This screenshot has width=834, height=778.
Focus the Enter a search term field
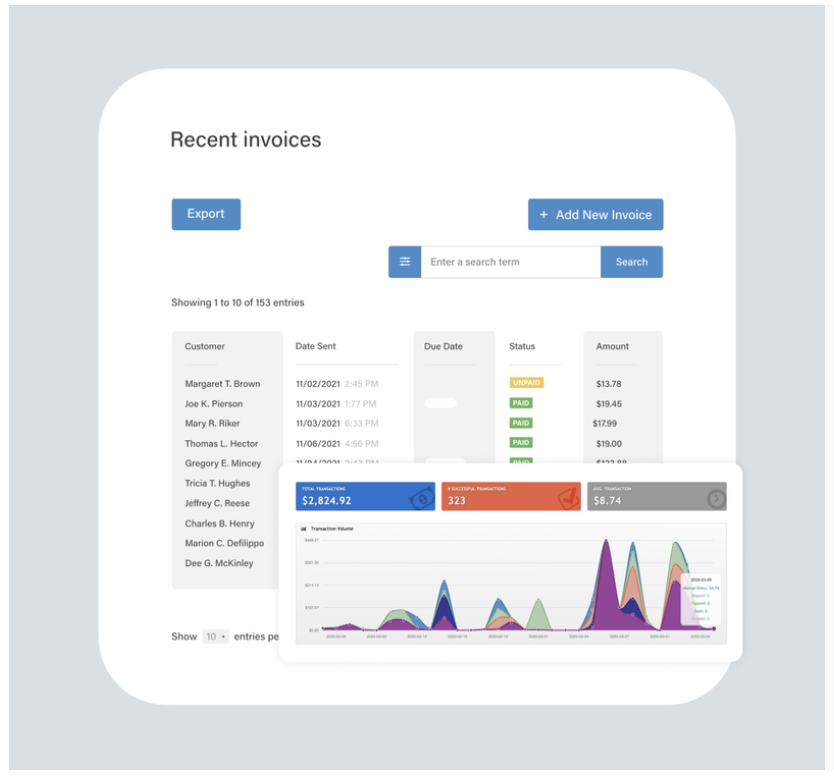tap(510, 262)
